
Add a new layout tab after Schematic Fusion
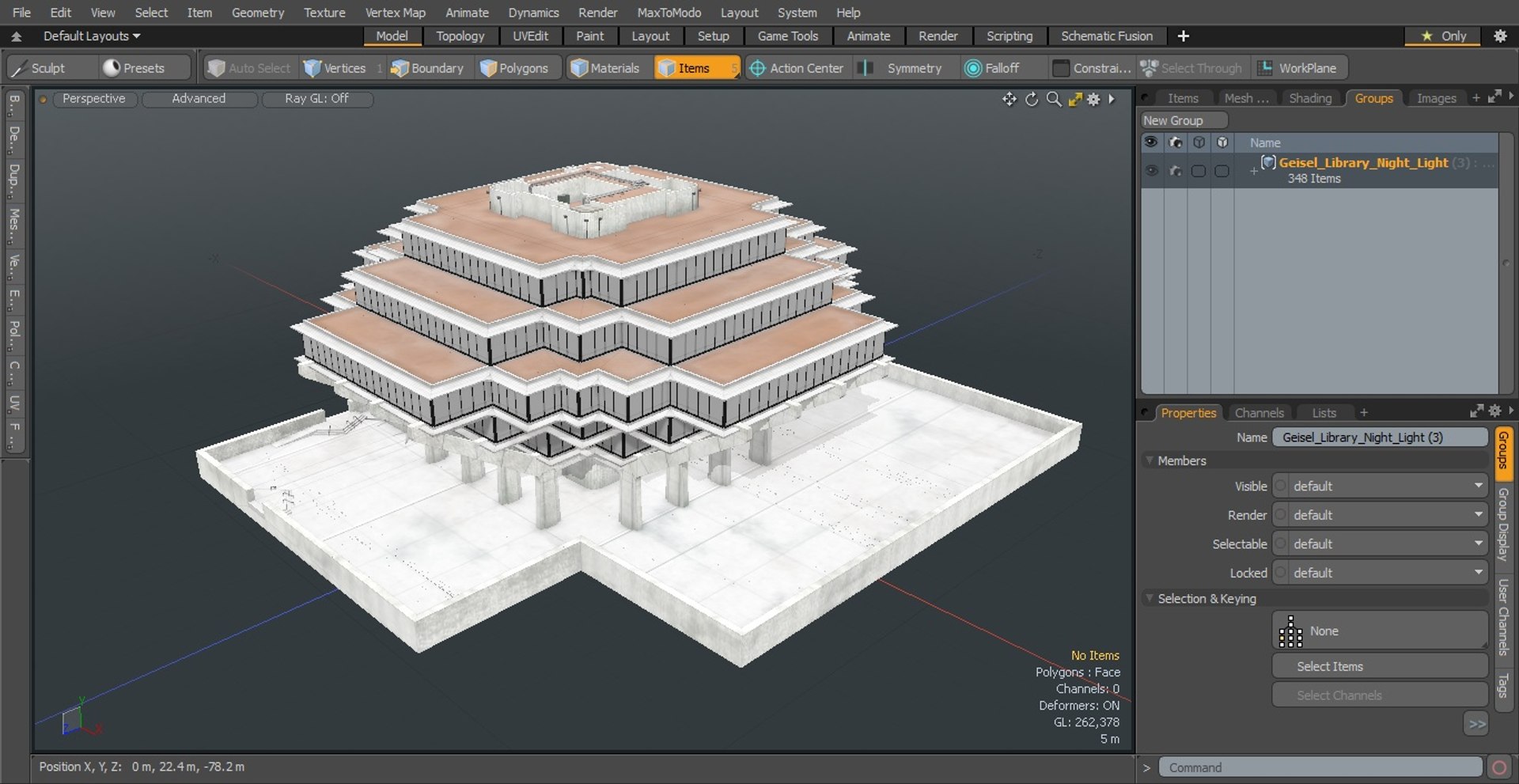[1183, 36]
